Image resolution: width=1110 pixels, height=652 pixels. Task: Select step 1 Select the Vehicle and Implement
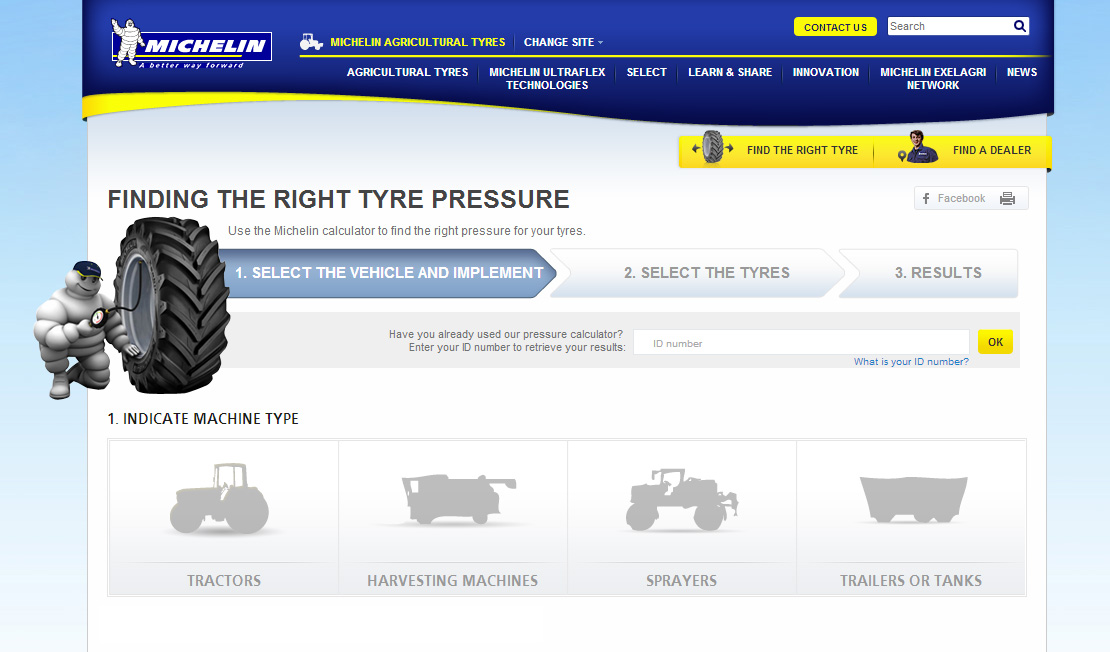click(389, 273)
